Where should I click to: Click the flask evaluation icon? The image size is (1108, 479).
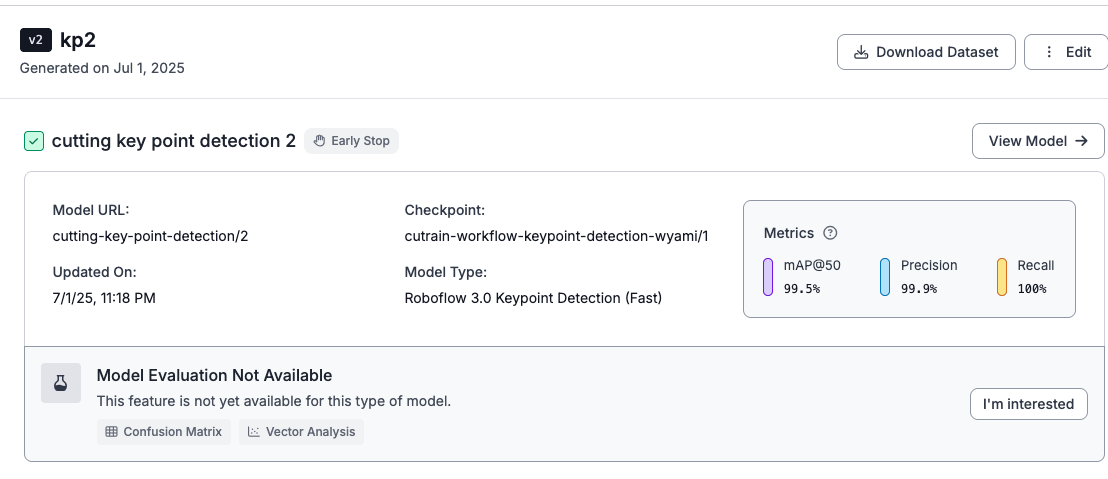tap(61, 383)
